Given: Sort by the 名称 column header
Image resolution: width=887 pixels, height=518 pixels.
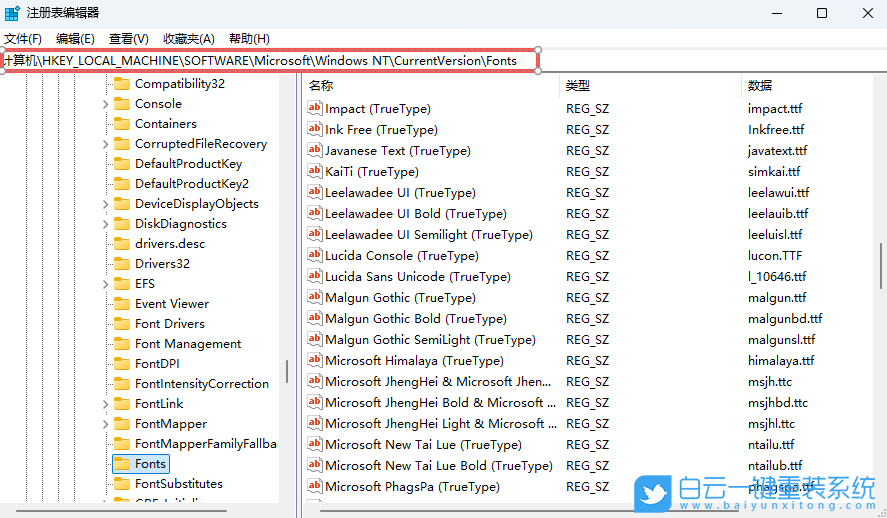Looking at the screenshot, I should (322, 86).
